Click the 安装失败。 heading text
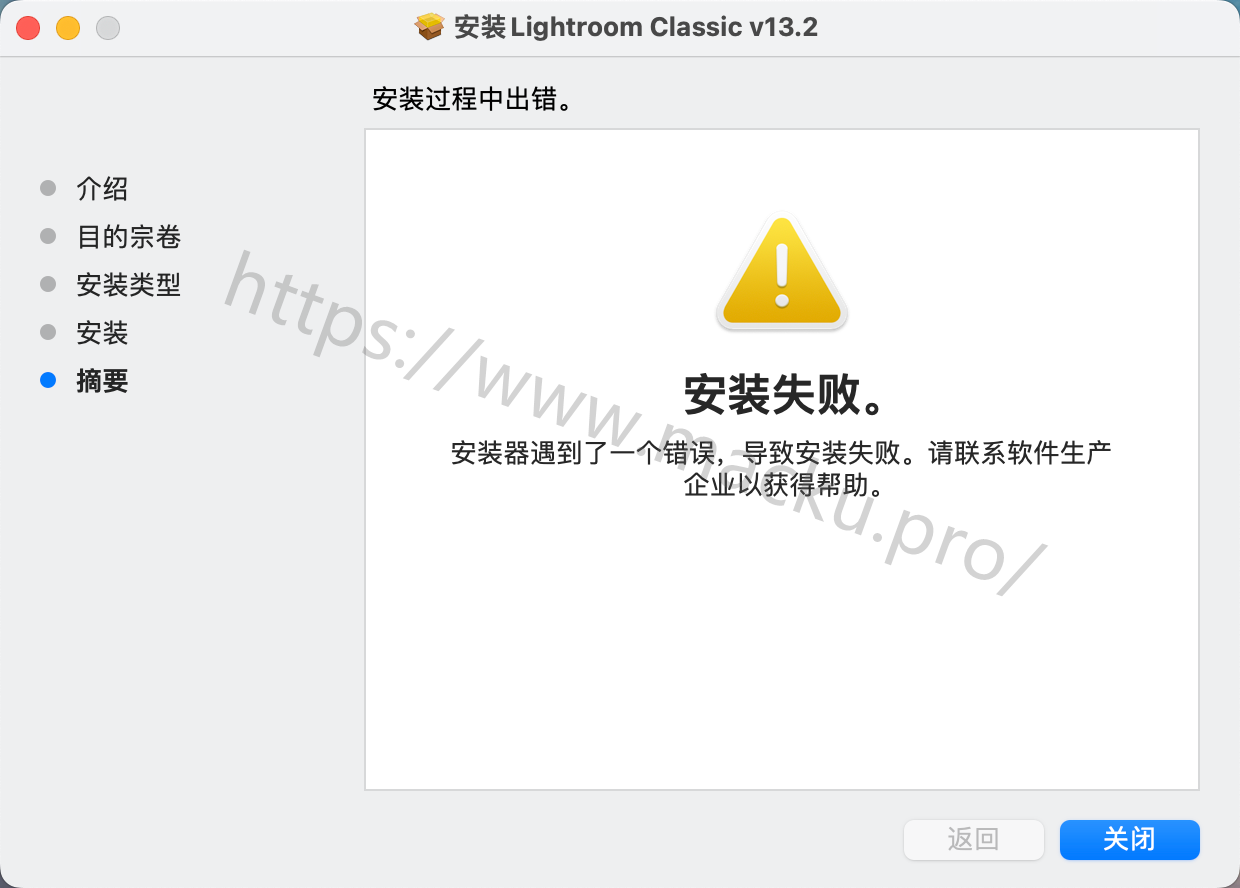Image resolution: width=1240 pixels, height=888 pixels. point(784,396)
